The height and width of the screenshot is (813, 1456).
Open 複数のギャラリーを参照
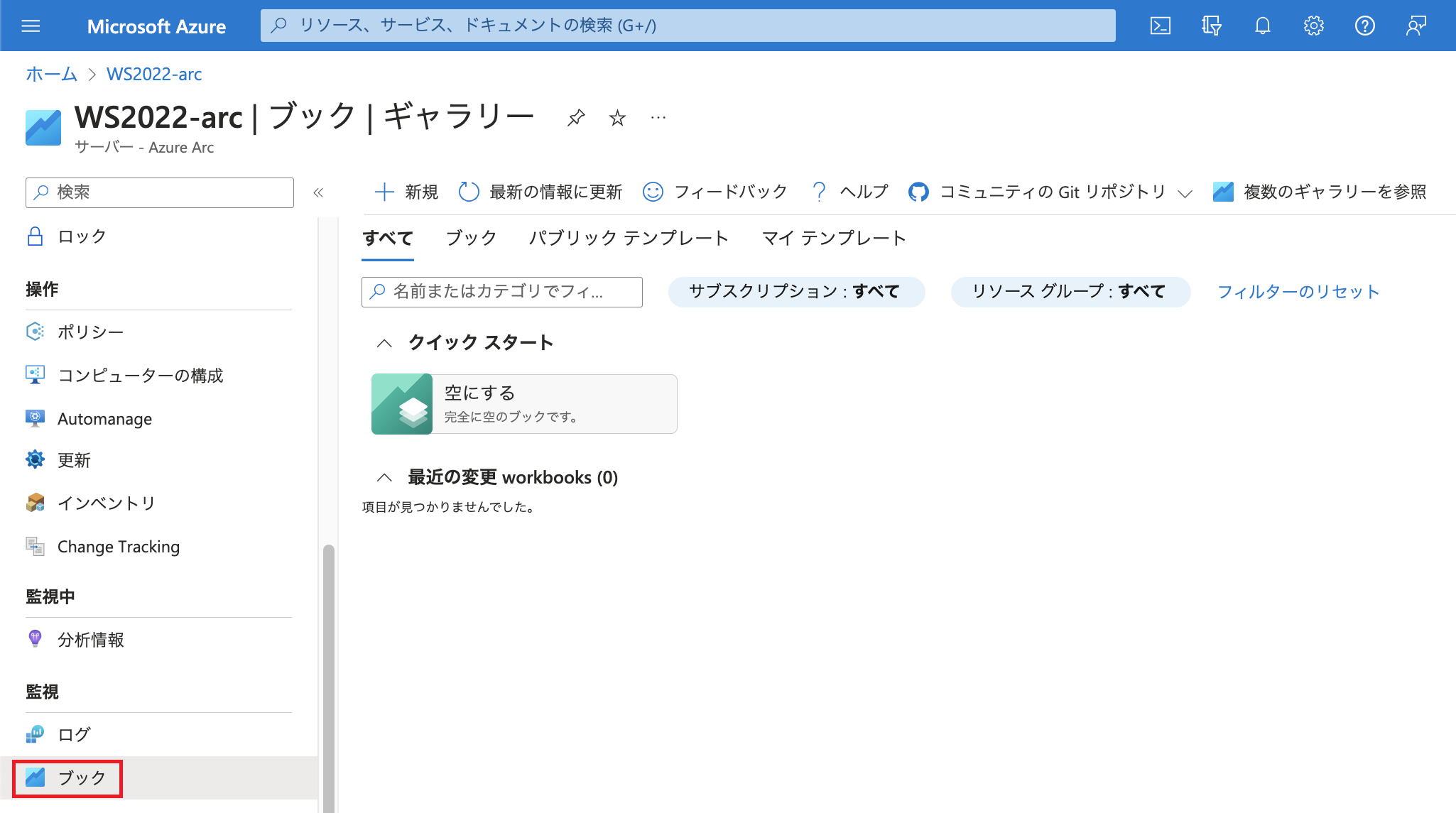click(1320, 192)
